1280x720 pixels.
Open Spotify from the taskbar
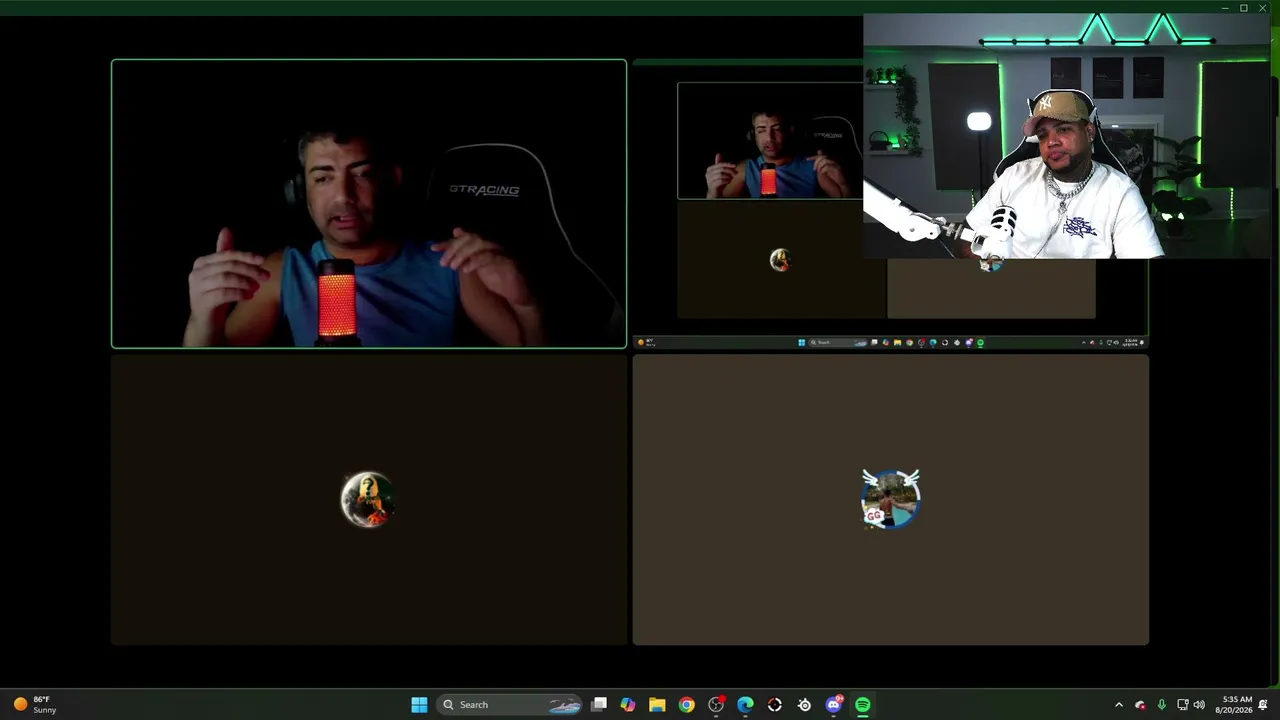click(x=863, y=705)
